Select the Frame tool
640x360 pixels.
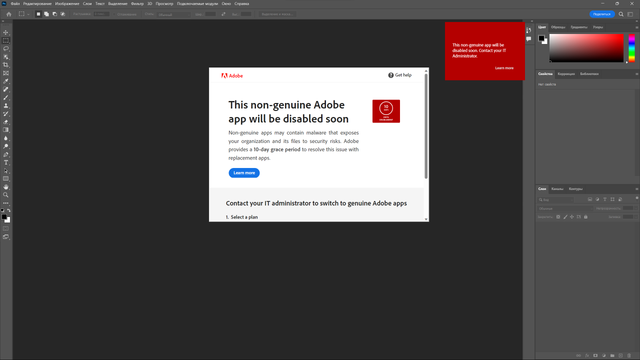(x=6, y=73)
